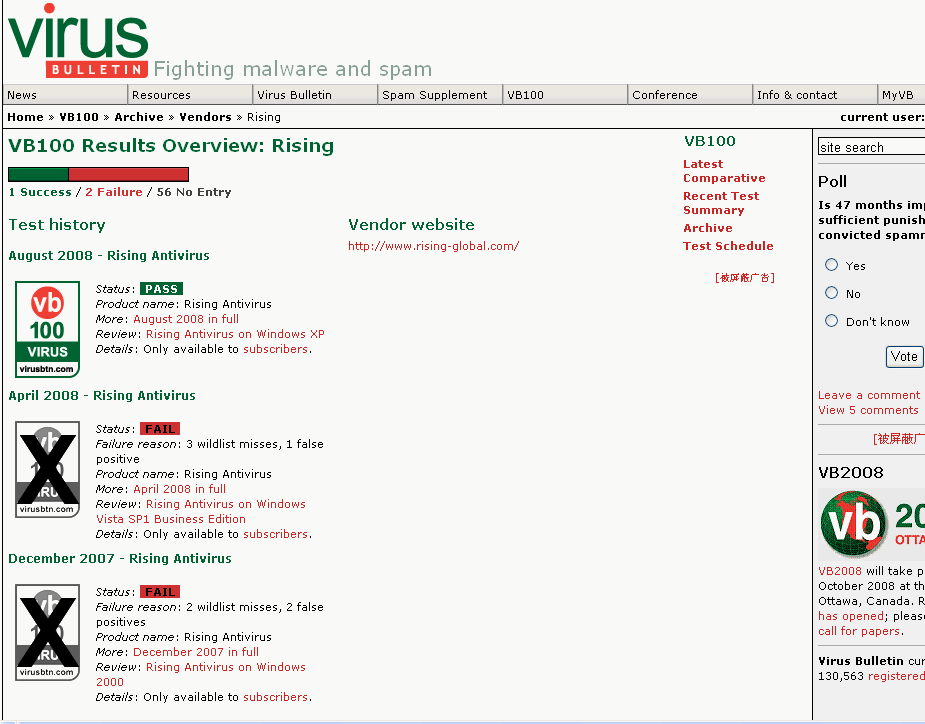Viewport: 925px width, 724px height.
Task: Click the August 2008 - Rising Antivirus heading
Action: 109,255
